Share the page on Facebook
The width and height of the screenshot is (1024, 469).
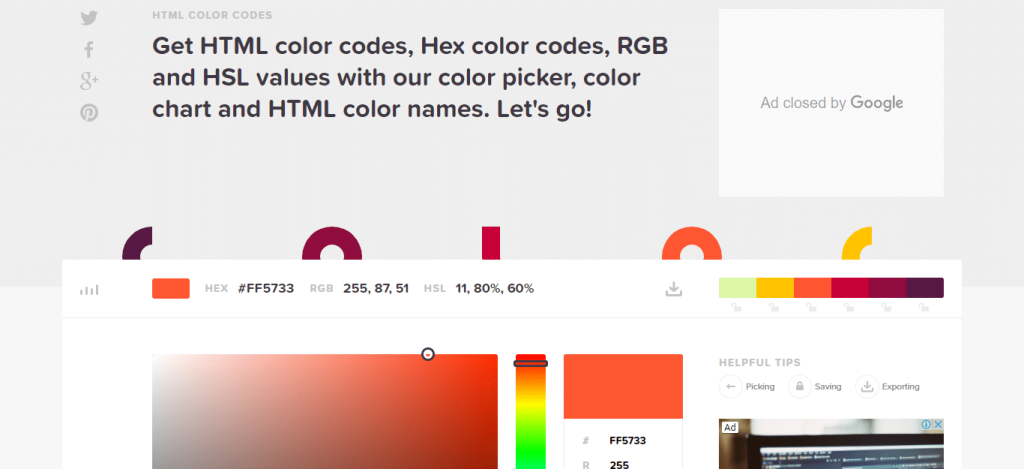pos(89,50)
